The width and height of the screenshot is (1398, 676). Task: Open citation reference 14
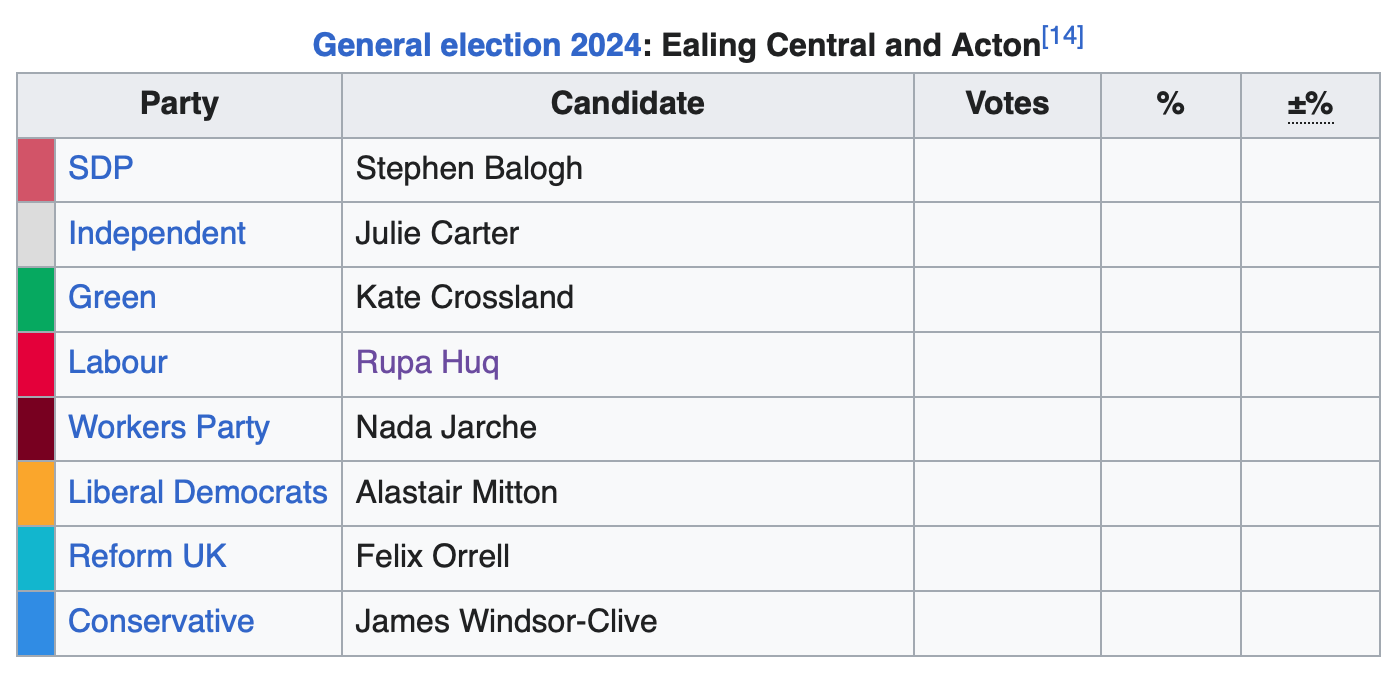tap(1063, 38)
